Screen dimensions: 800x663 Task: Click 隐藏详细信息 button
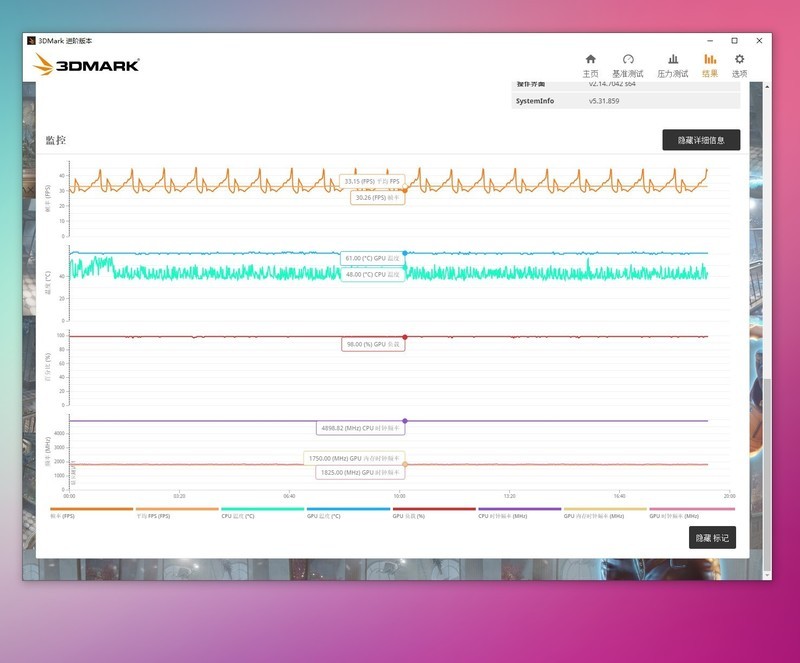[x=701, y=140]
